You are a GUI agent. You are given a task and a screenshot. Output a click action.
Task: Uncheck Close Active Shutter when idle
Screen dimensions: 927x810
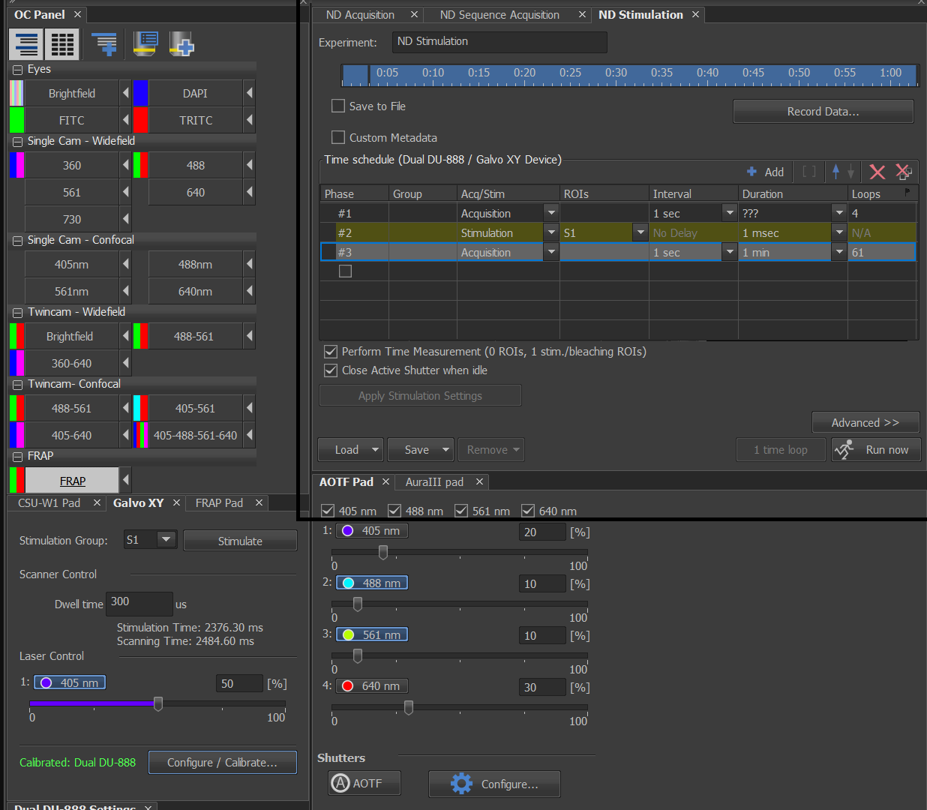(330, 370)
